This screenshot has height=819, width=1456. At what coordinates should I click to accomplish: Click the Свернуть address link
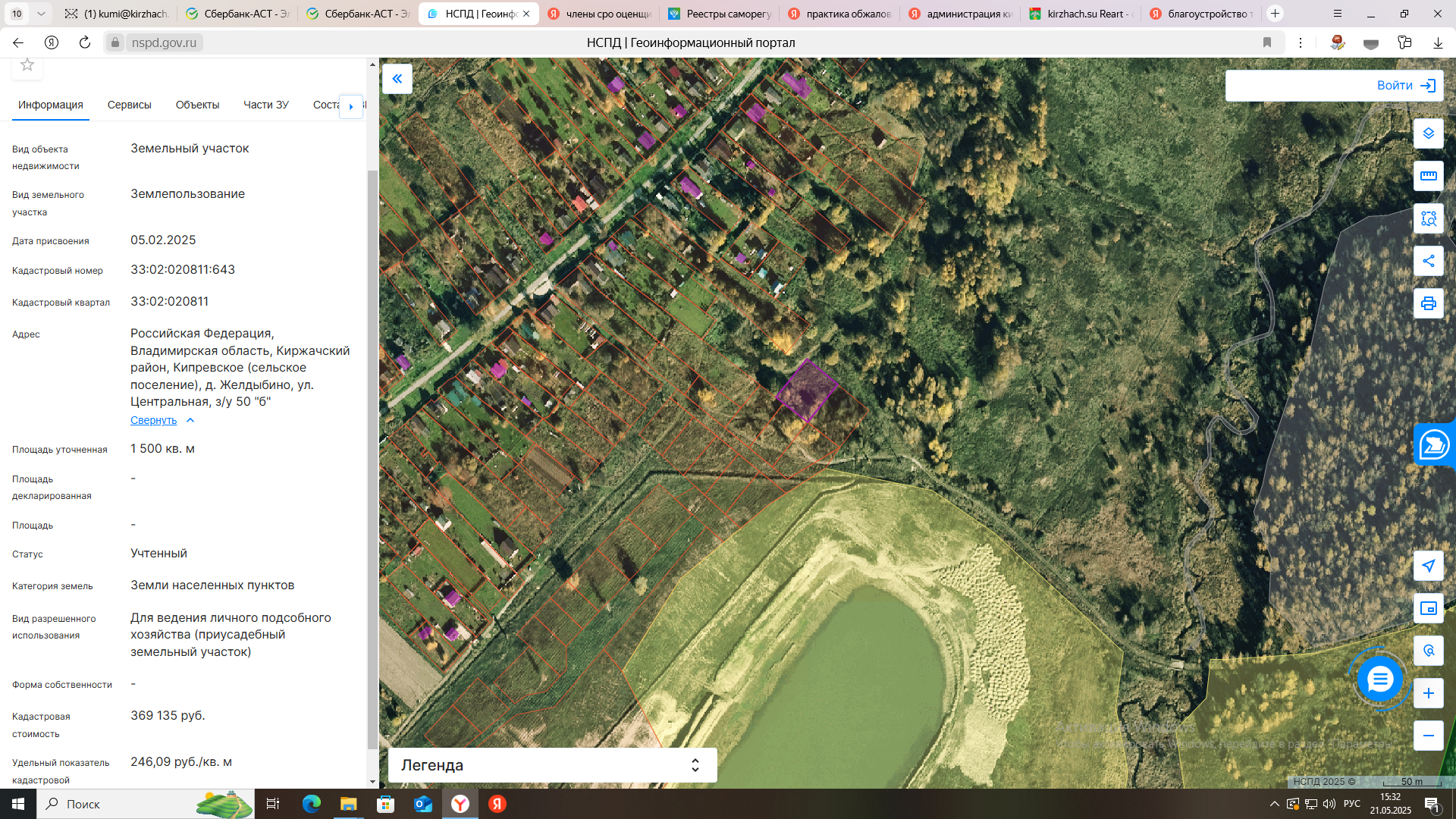pyautogui.click(x=153, y=420)
